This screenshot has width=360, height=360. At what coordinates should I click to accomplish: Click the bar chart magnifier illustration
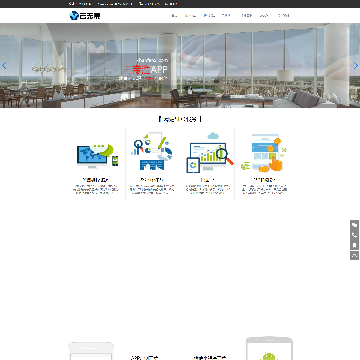click(209, 153)
